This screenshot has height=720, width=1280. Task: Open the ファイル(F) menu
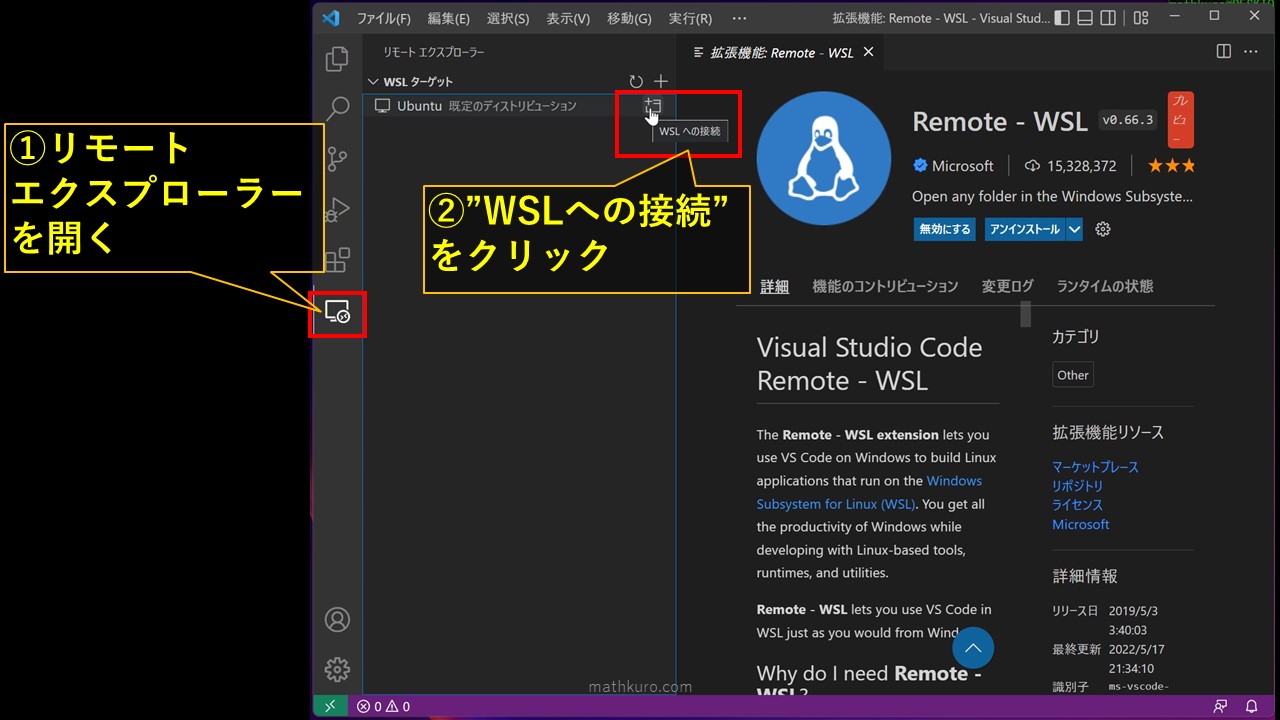coord(384,19)
